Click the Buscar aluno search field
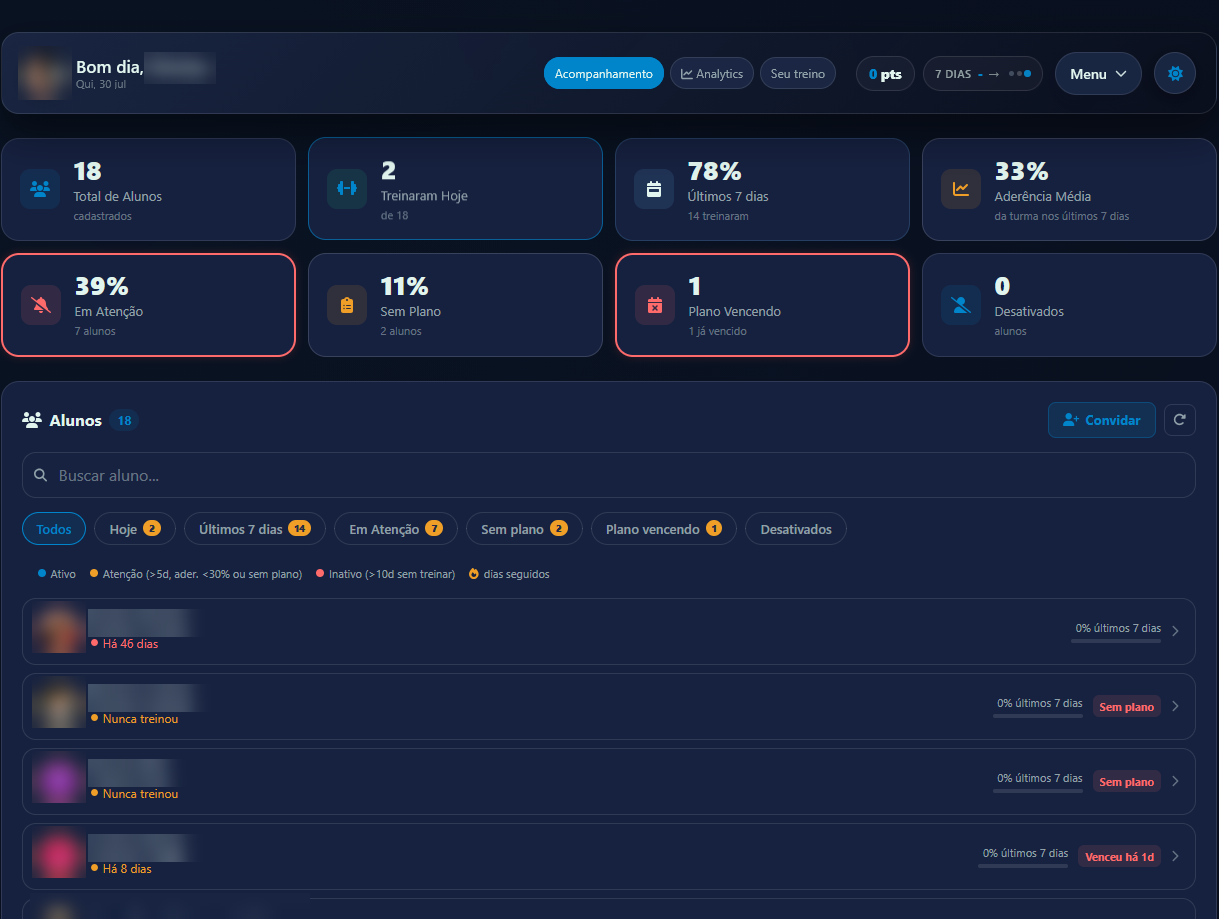 click(x=609, y=475)
